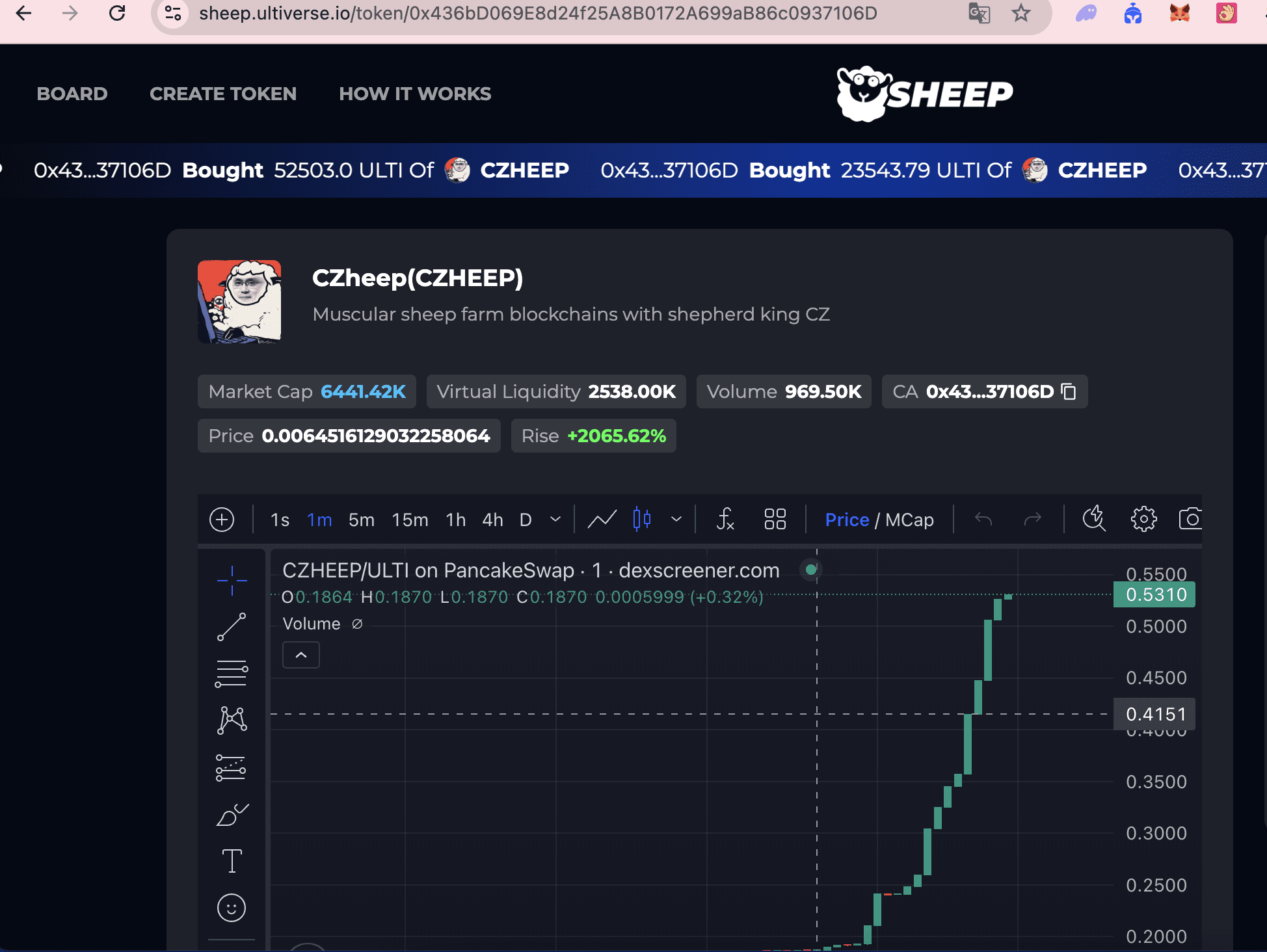Copy the contract address
1267x952 pixels.
[1069, 391]
